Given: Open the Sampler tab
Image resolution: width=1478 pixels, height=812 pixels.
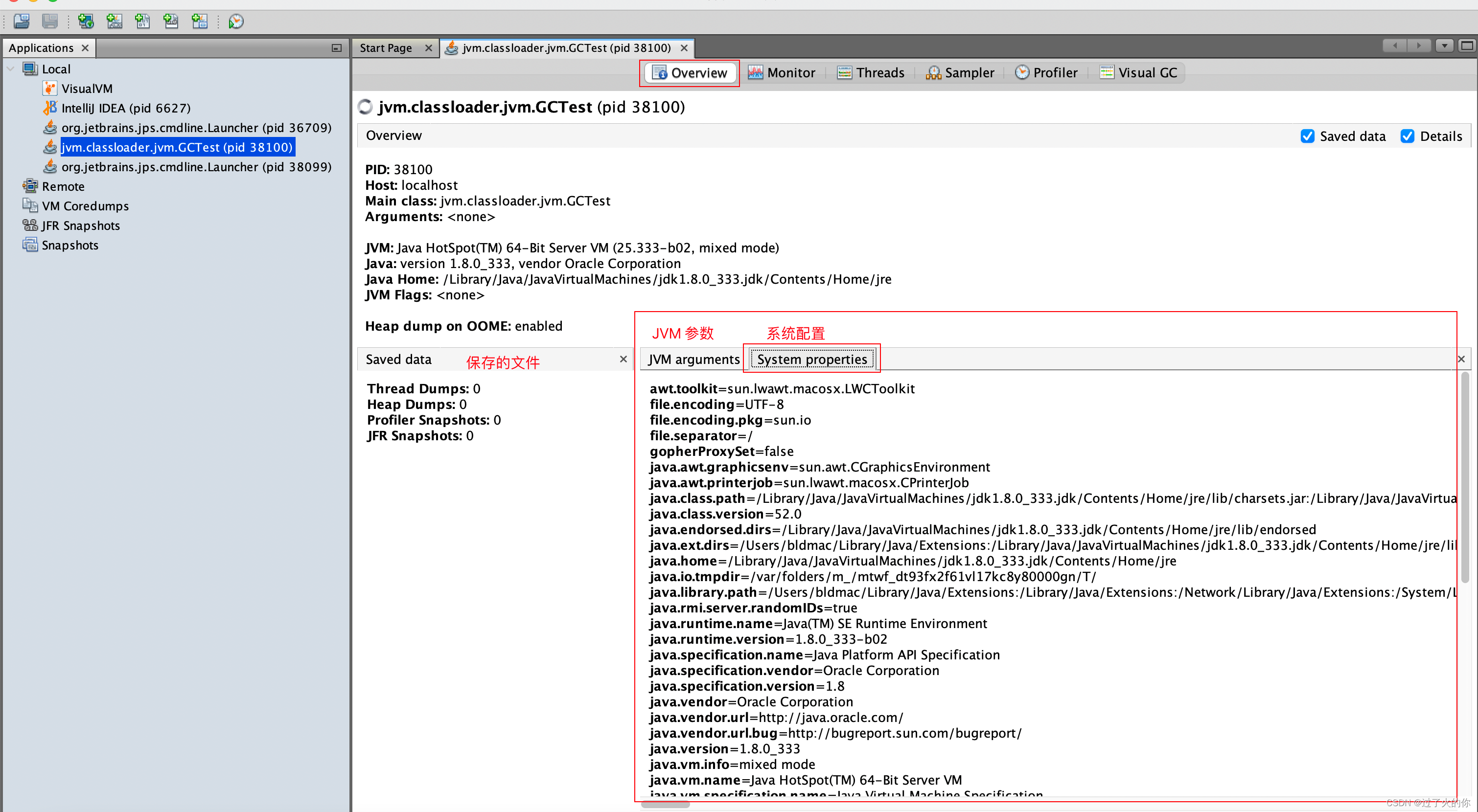Looking at the screenshot, I should [x=959, y=73].
